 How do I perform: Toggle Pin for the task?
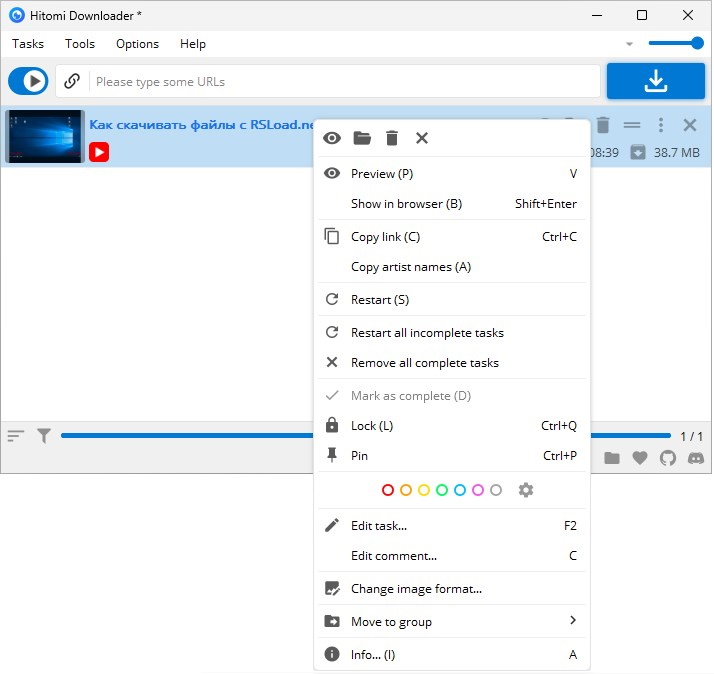(451, 456)
